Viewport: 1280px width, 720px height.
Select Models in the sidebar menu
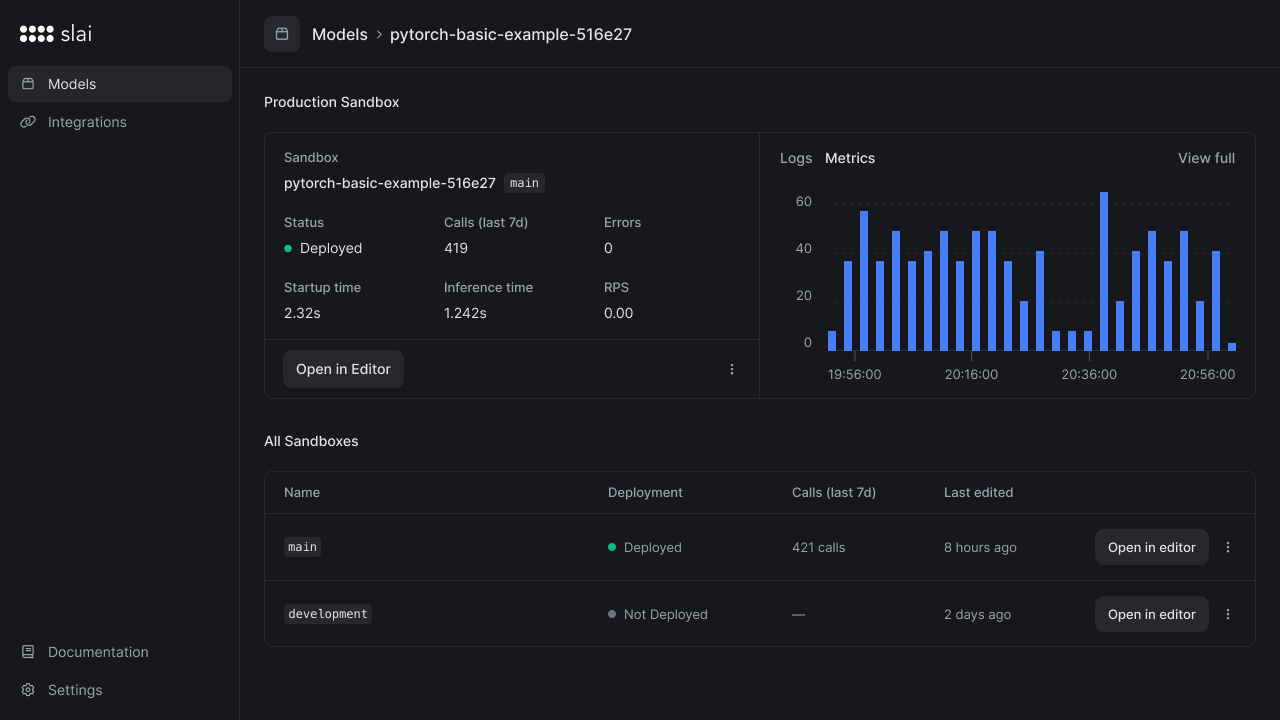pyautogui.click(x=72, y=84)
